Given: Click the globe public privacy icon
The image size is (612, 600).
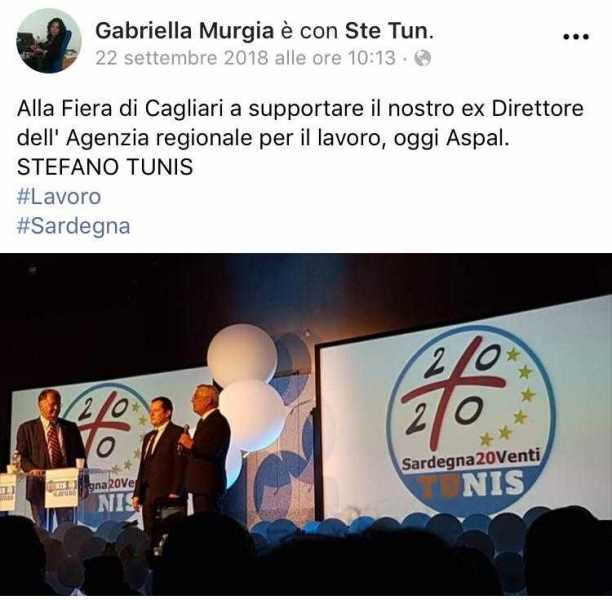Looking at the screenshot, I should pos(422,58).
